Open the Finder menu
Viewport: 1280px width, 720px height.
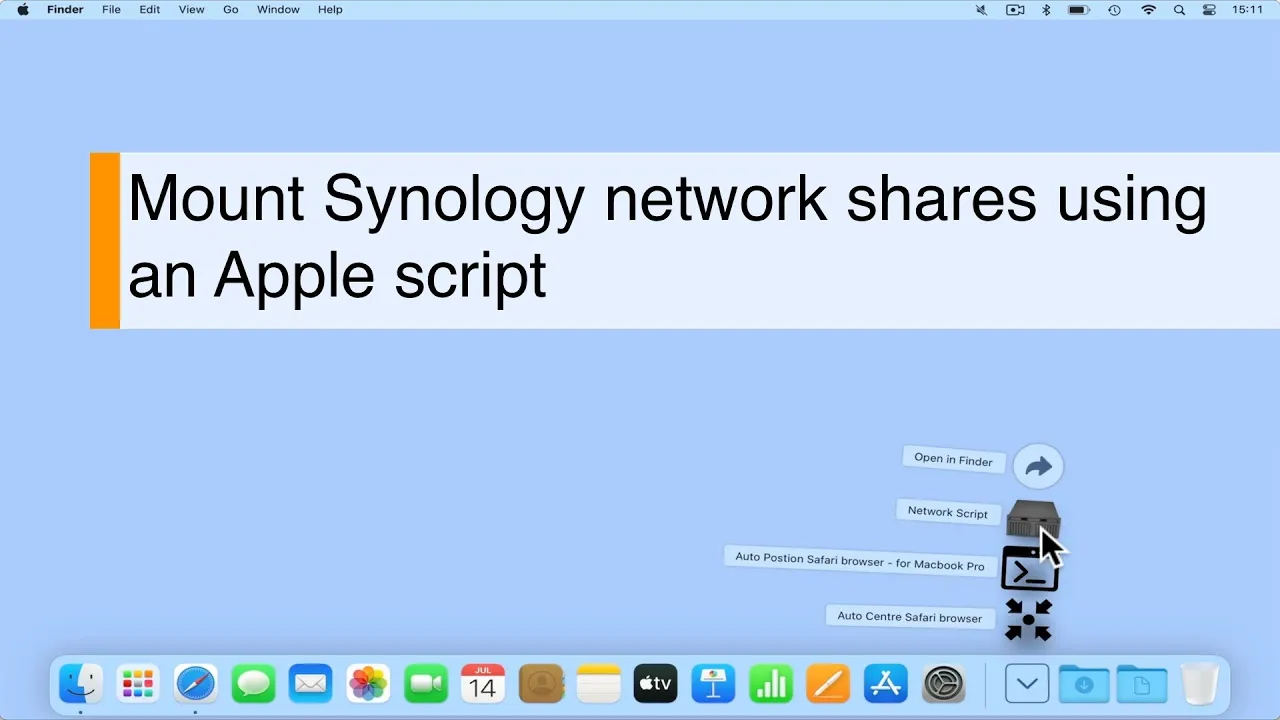click(65, 10)
